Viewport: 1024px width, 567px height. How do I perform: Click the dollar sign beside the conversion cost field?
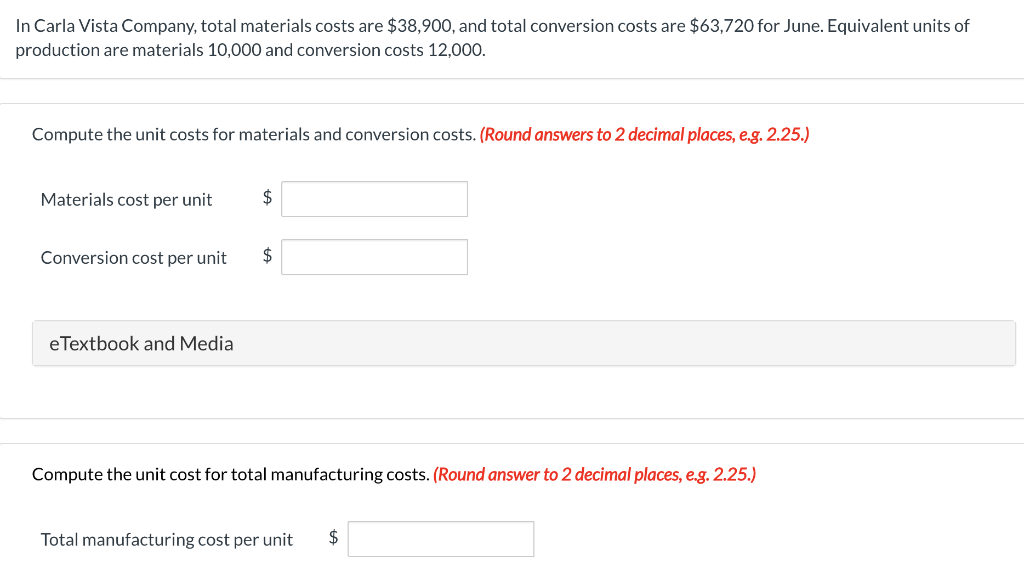point(267,257)
